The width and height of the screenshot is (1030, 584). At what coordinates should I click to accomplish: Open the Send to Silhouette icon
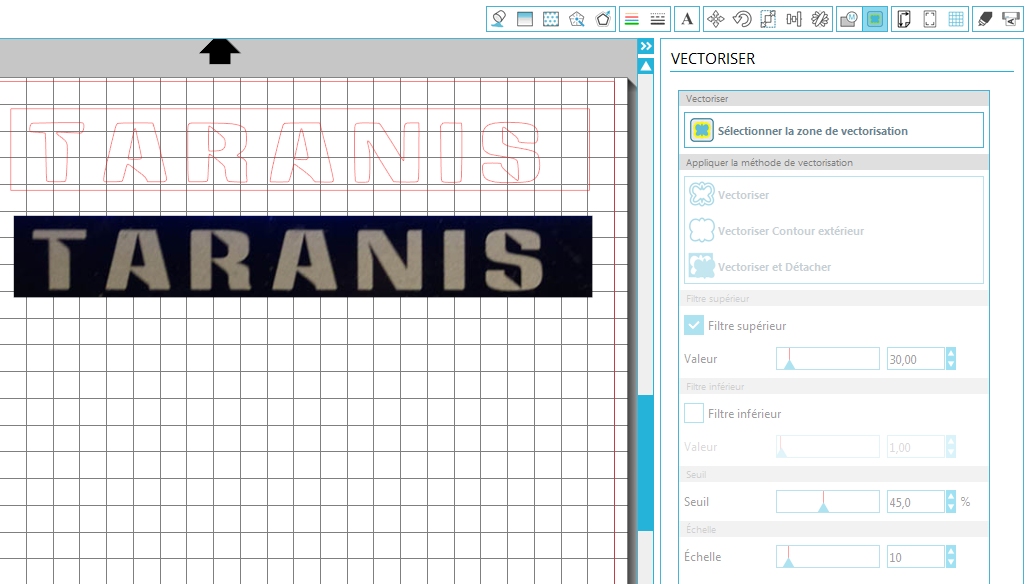pos(1011,19)
